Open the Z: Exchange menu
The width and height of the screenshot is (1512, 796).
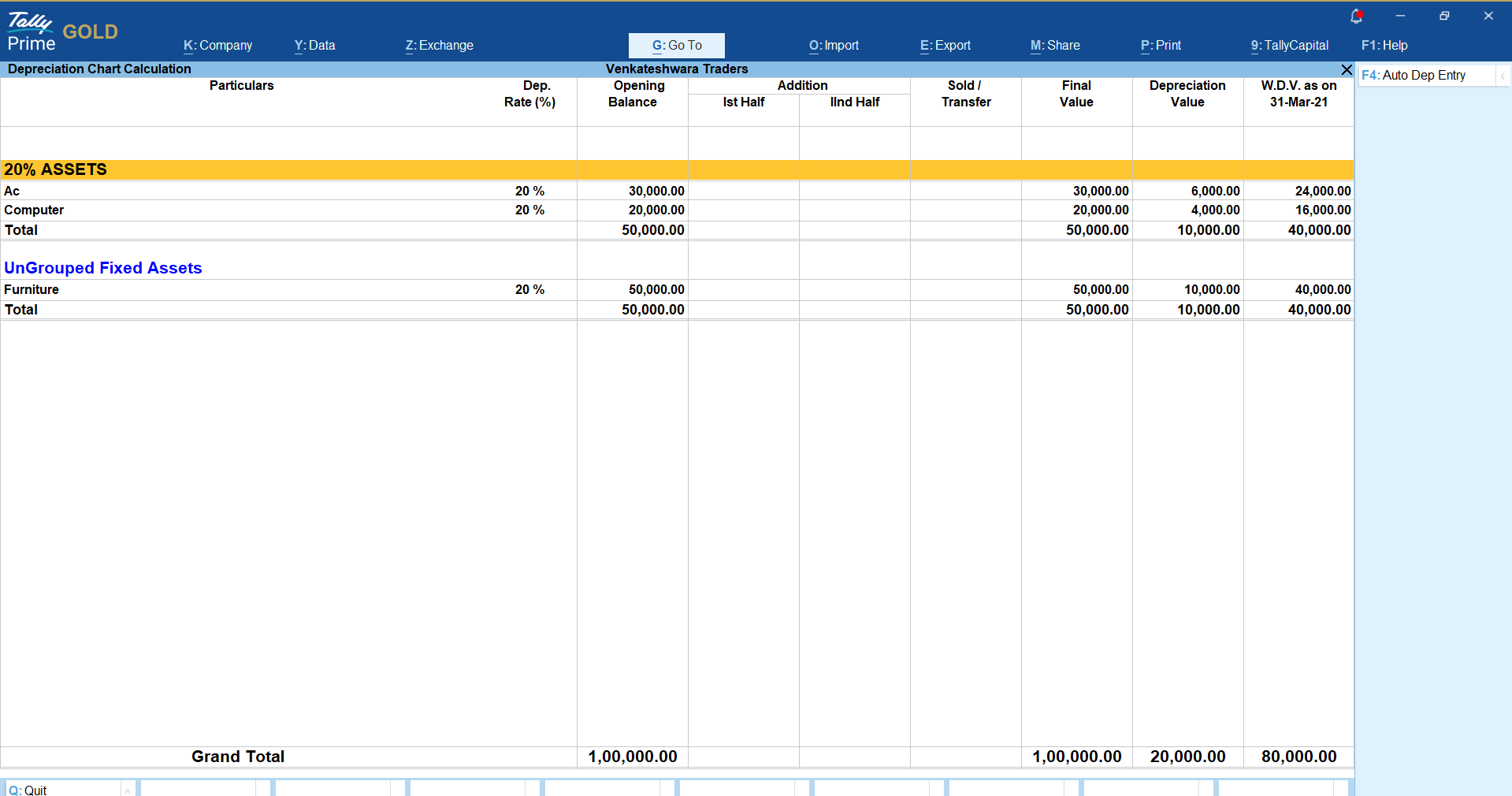pyautogui.click(x=439, y=46)
